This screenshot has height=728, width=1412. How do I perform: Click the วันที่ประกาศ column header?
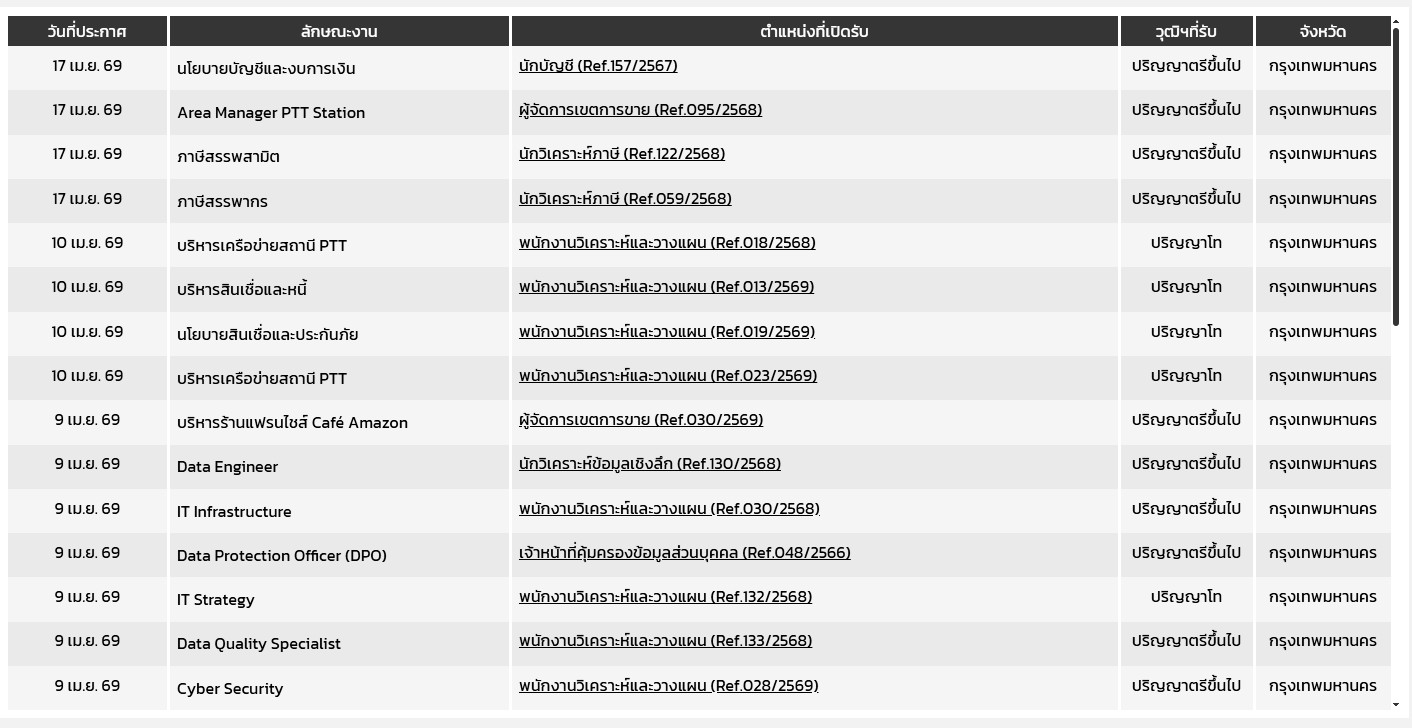(87, 31)
